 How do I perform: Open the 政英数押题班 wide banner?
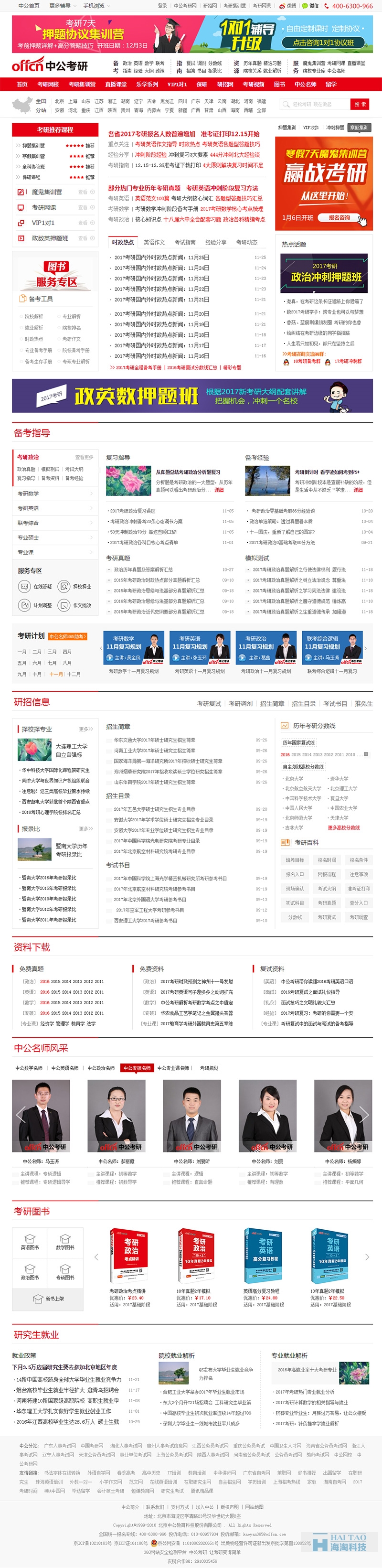click(x=192, y=396)
